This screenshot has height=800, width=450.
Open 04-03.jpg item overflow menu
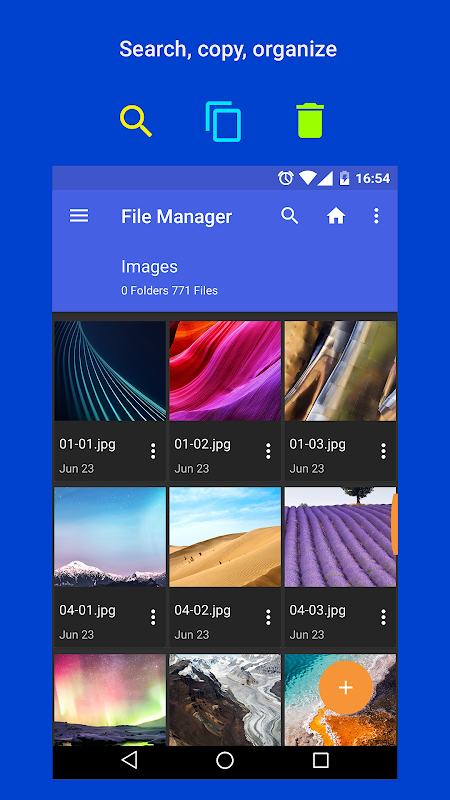(x=383, y=617)
